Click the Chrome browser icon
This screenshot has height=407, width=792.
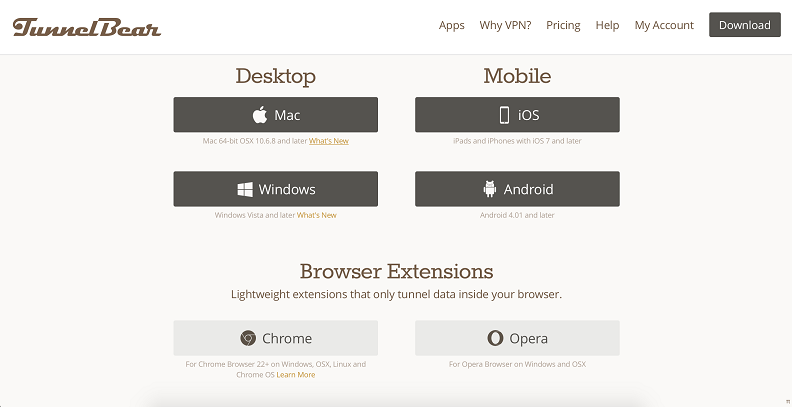[x=248, y=338]
